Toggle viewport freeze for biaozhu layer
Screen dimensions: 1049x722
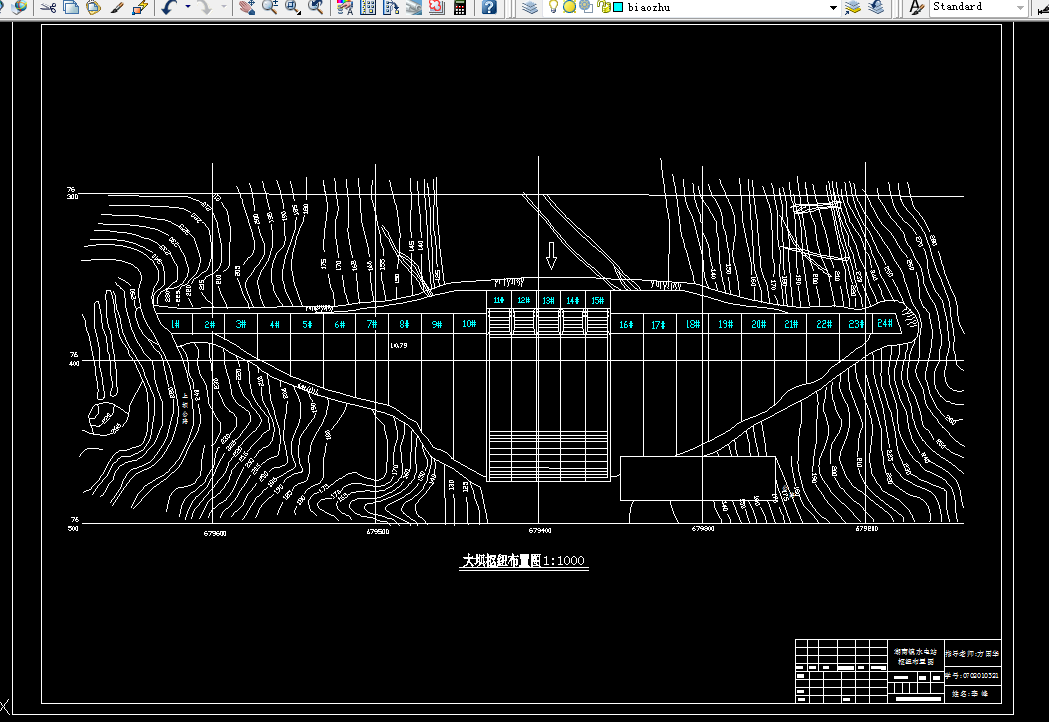(x=586, y=7)
